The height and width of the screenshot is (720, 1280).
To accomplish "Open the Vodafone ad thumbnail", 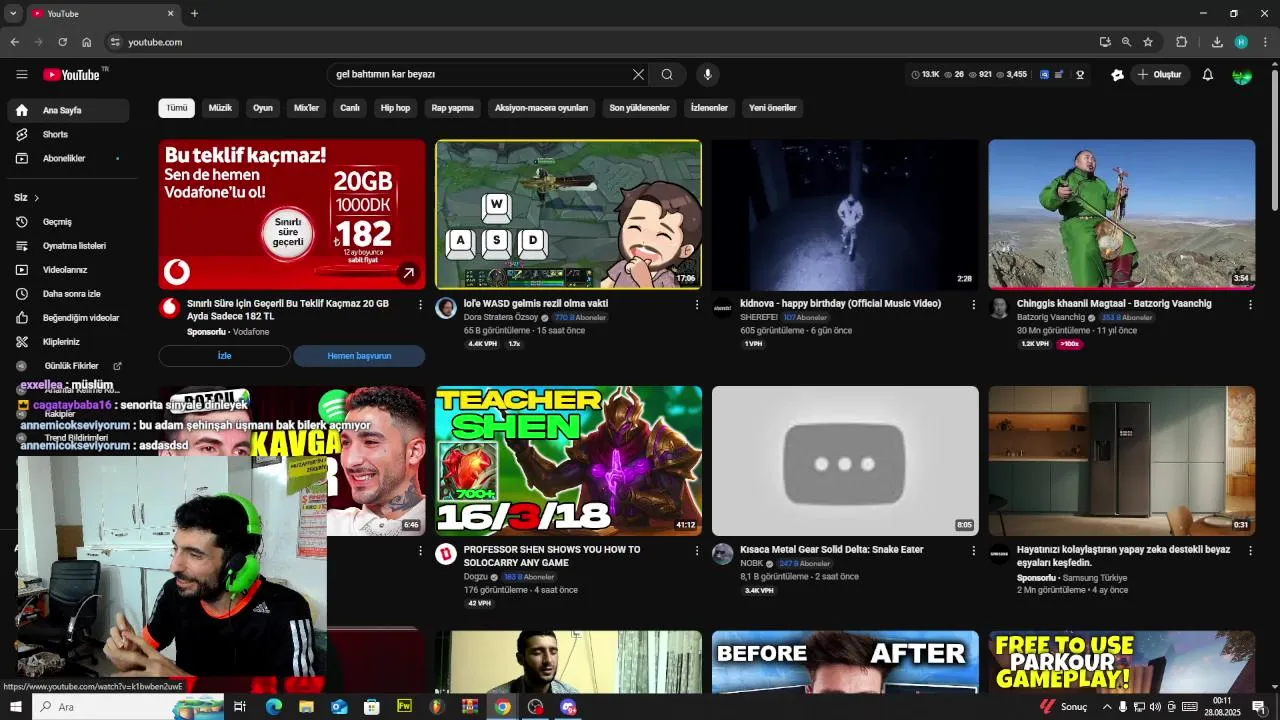I will coord(292,214).
